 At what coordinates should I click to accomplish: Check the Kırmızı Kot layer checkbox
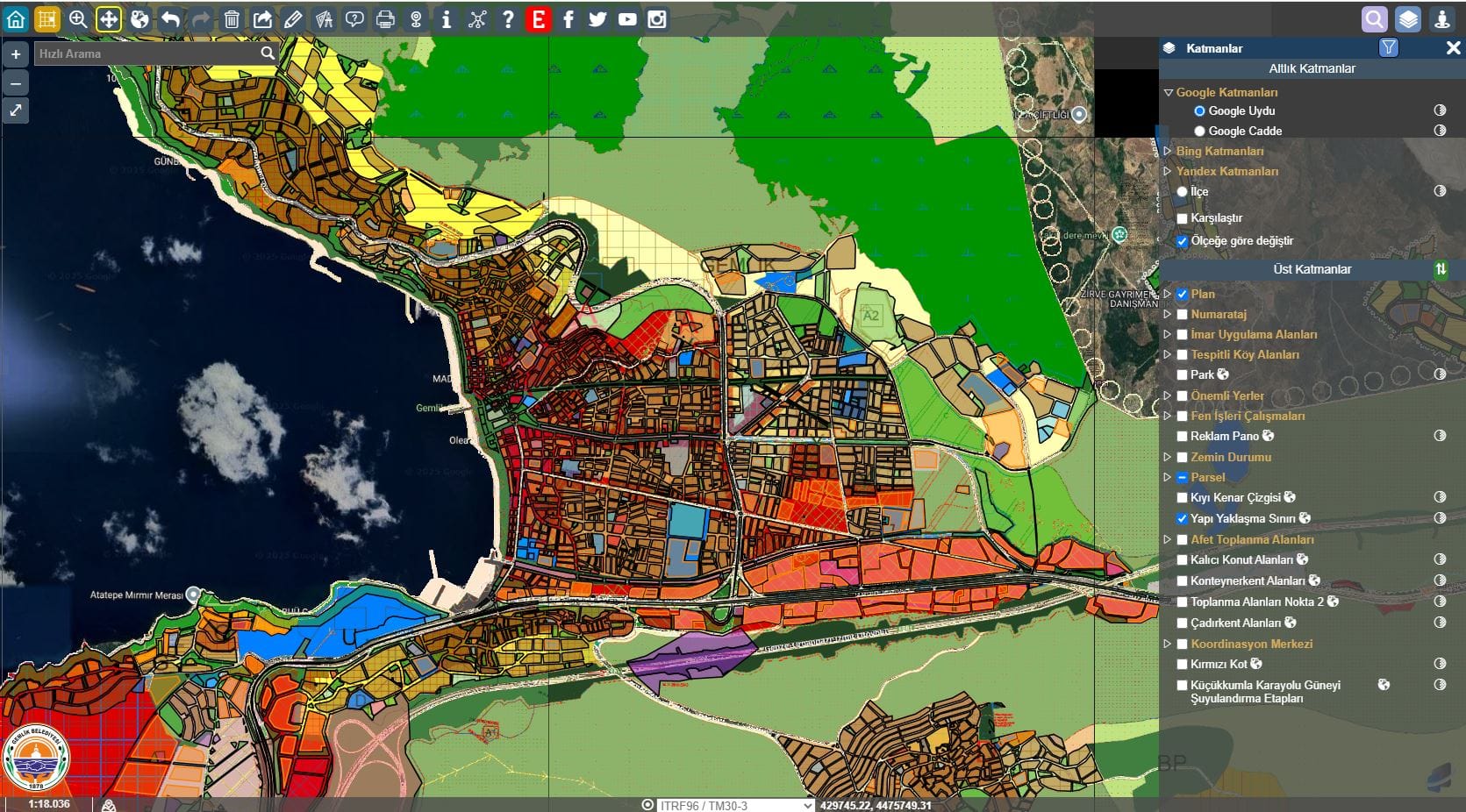pos(1183,665)
